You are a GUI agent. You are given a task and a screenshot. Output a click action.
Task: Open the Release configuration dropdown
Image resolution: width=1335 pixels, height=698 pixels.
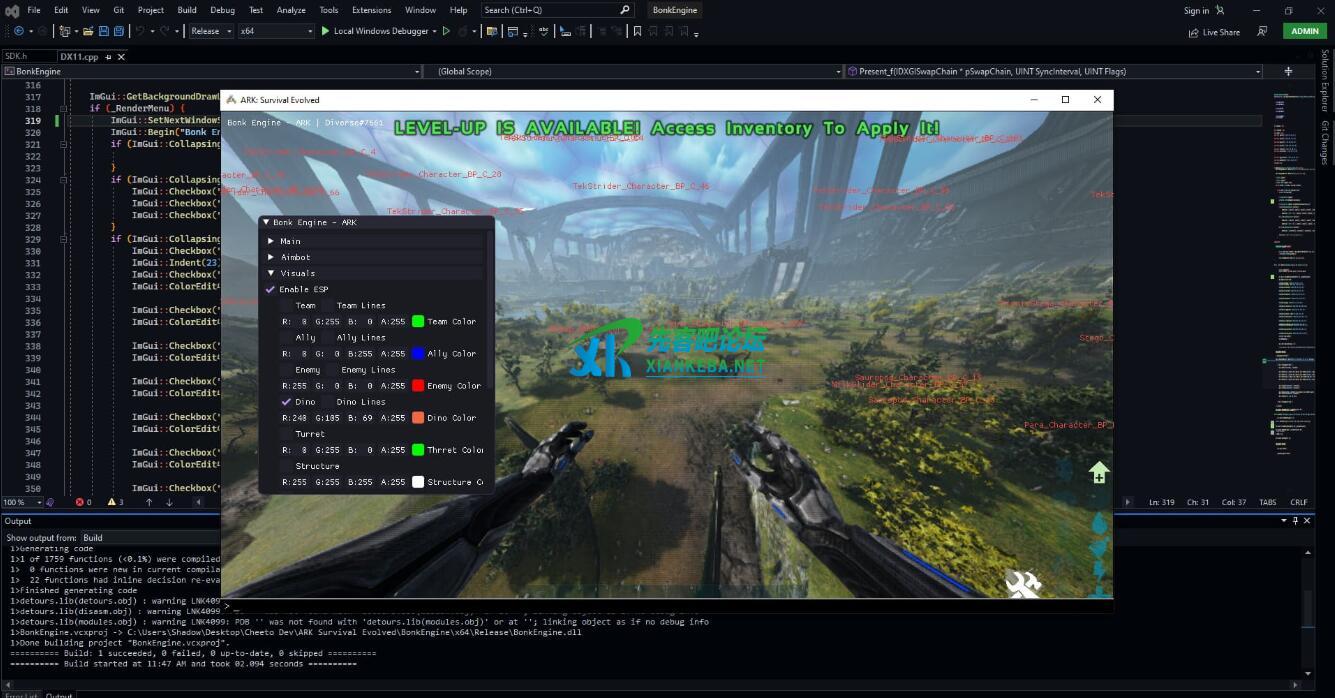point(211,31)
